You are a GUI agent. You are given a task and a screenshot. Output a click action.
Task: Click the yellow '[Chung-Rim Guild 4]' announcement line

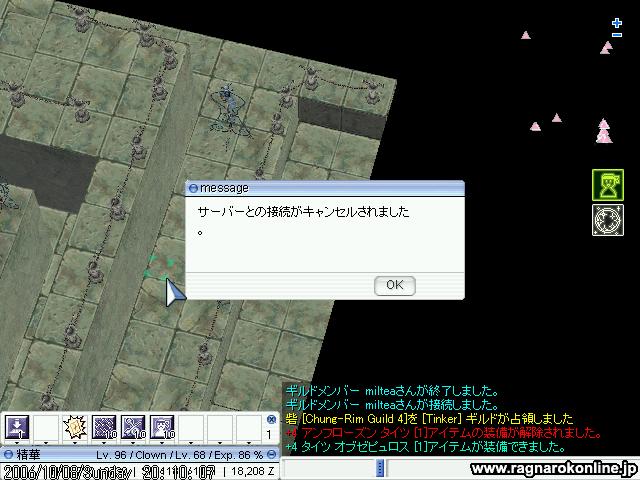(430, 419)
